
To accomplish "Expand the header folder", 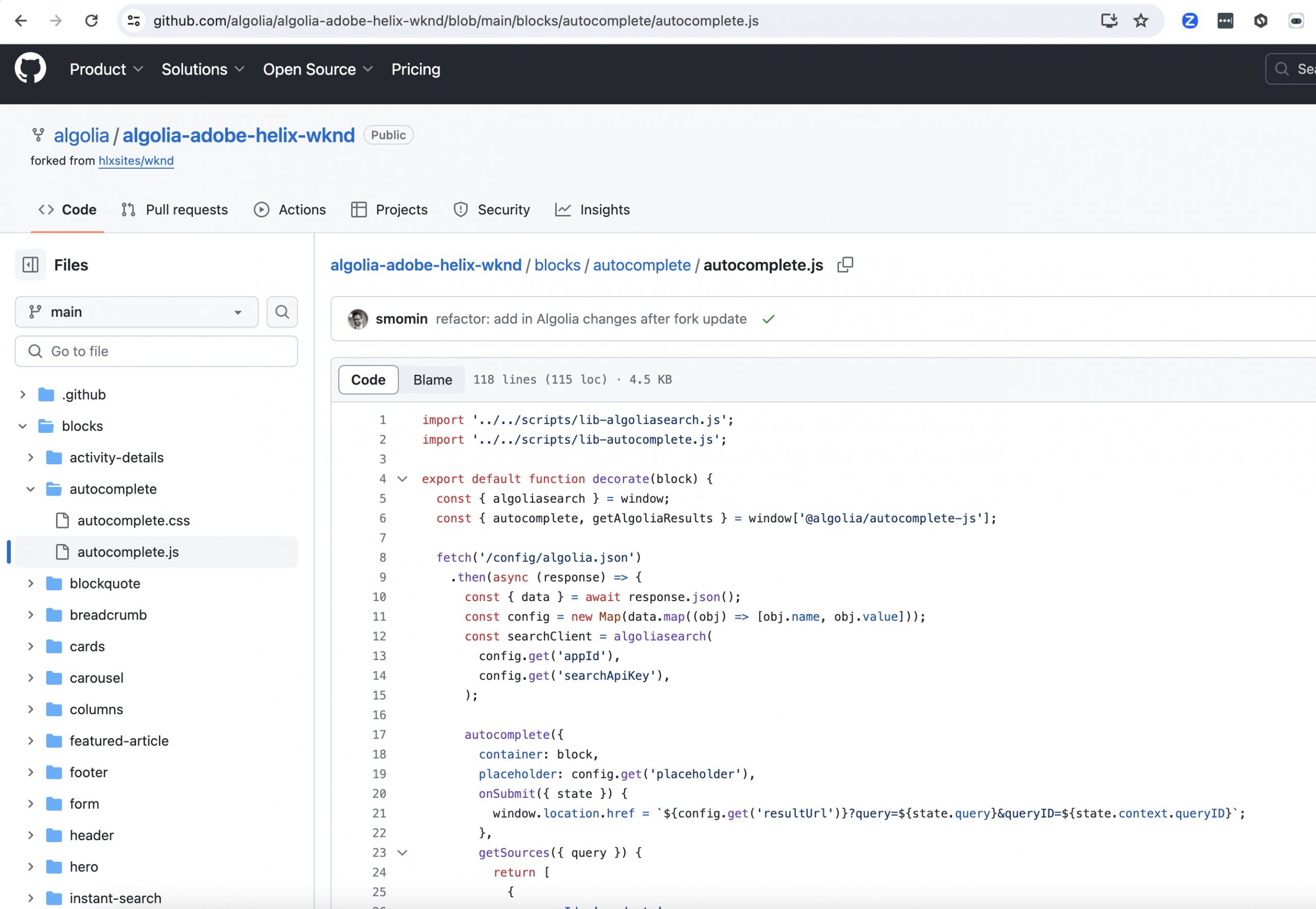I will [x=31, y=835].
